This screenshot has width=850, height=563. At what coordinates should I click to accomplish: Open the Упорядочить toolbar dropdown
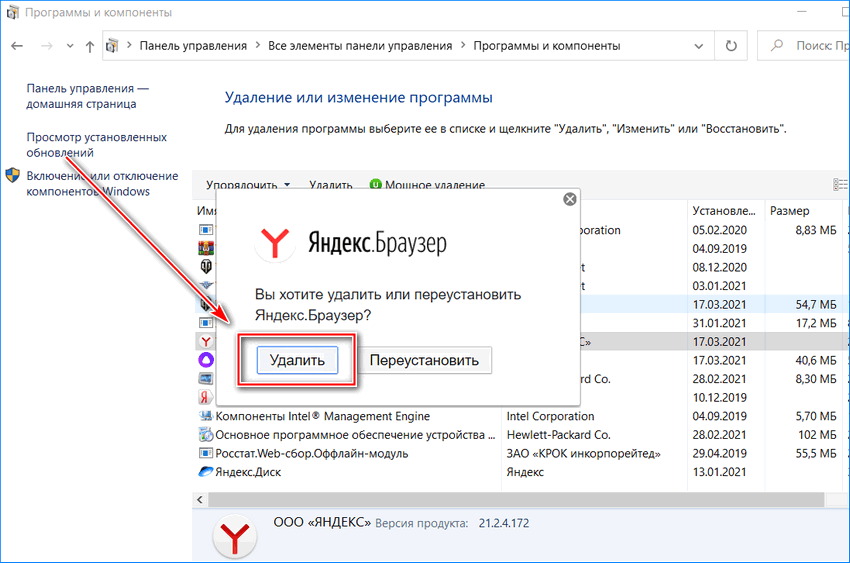248,185
